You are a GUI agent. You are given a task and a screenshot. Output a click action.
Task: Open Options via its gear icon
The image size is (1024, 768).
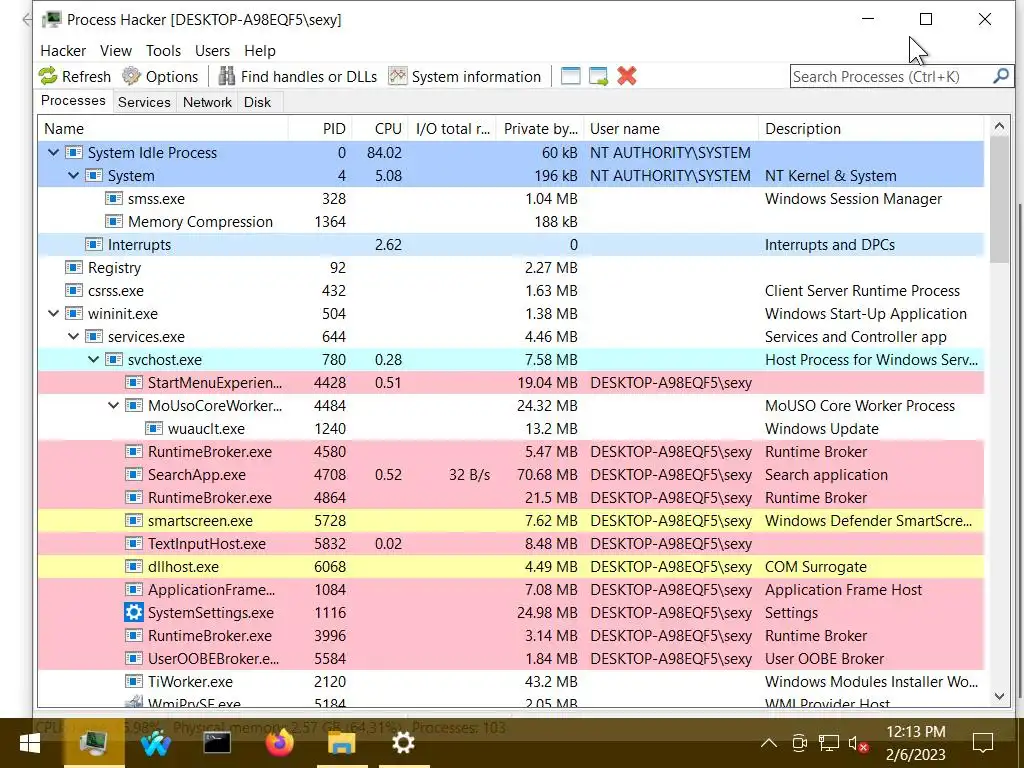click(x=131, y=76)
